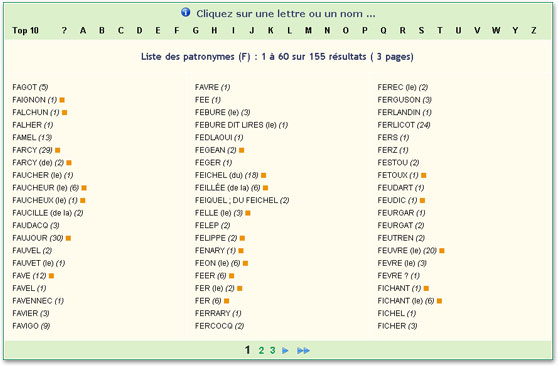Go to page 2 of results
The height and width of the screenshot is (366, 558).
click(261, 351)
